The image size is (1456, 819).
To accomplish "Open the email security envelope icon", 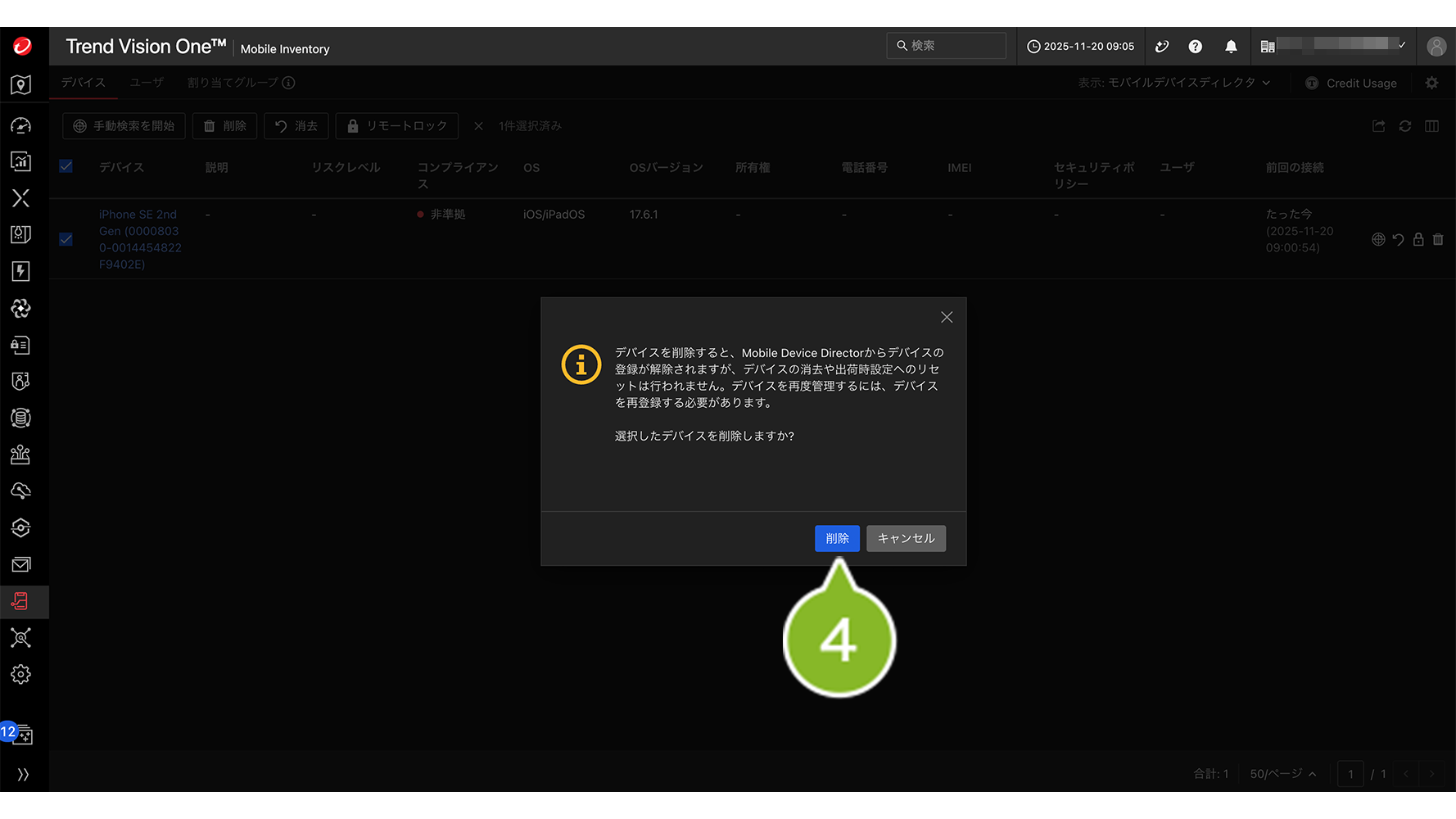I will [20, 564].
